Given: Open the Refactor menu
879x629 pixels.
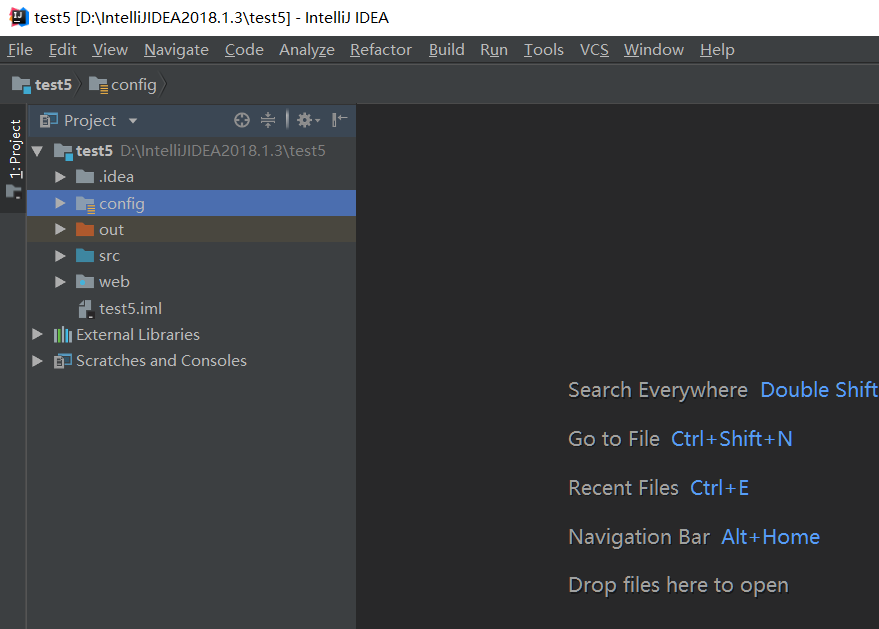Looking at the screenshot, I should 380,49.
